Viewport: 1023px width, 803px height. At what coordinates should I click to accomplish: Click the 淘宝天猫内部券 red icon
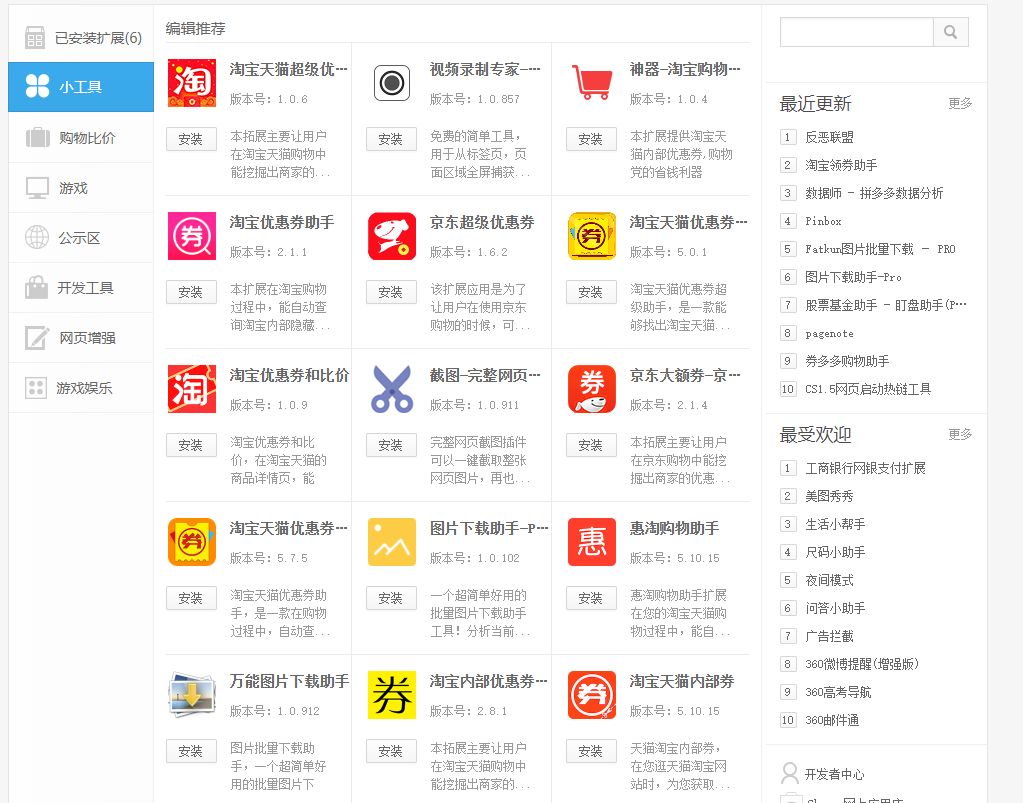click(592, 695)
